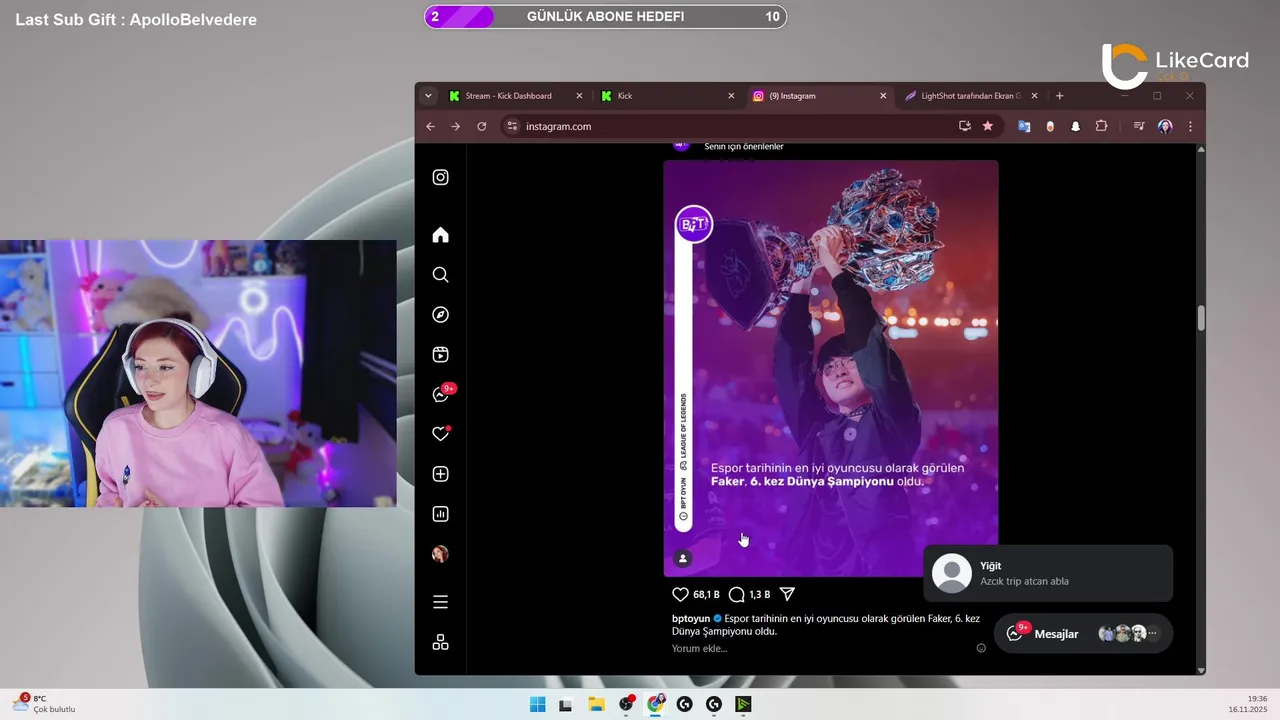This screenshot has height=720, width=1280.
Task: Click the 'Senin için önerilenler' text
Action: (744, 147)
